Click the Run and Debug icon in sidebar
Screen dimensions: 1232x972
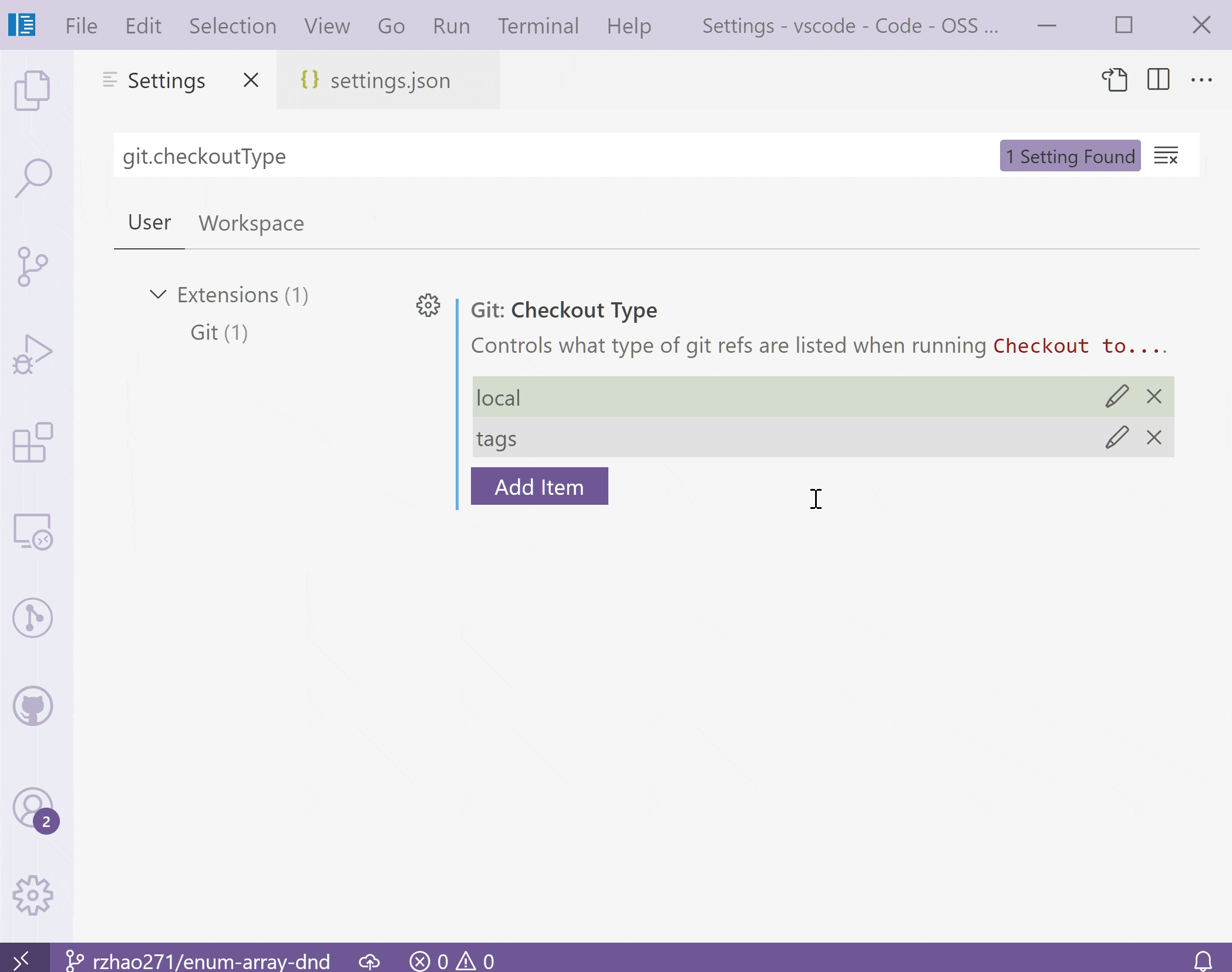click(x=33, y=353)
